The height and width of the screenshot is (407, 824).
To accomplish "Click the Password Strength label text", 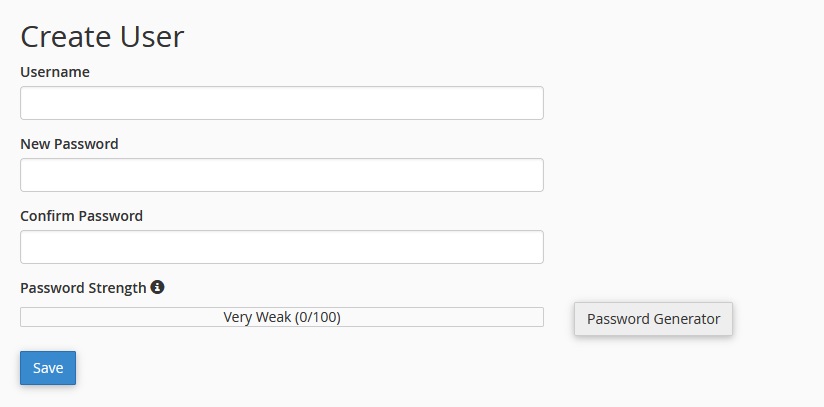I will [83, 288].
